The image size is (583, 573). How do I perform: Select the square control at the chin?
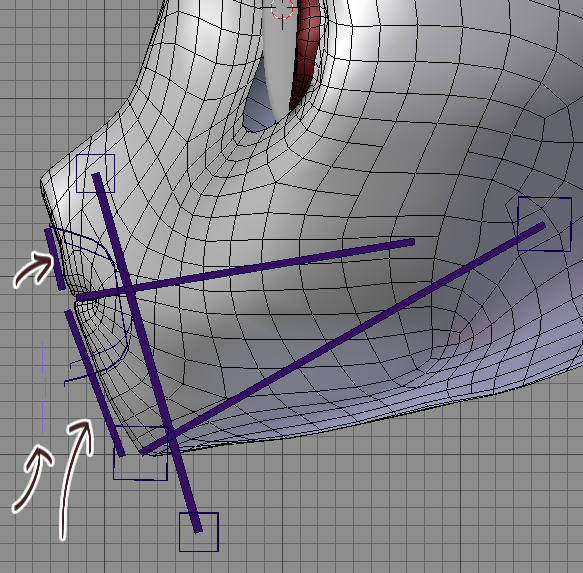(x=140, y=453)
